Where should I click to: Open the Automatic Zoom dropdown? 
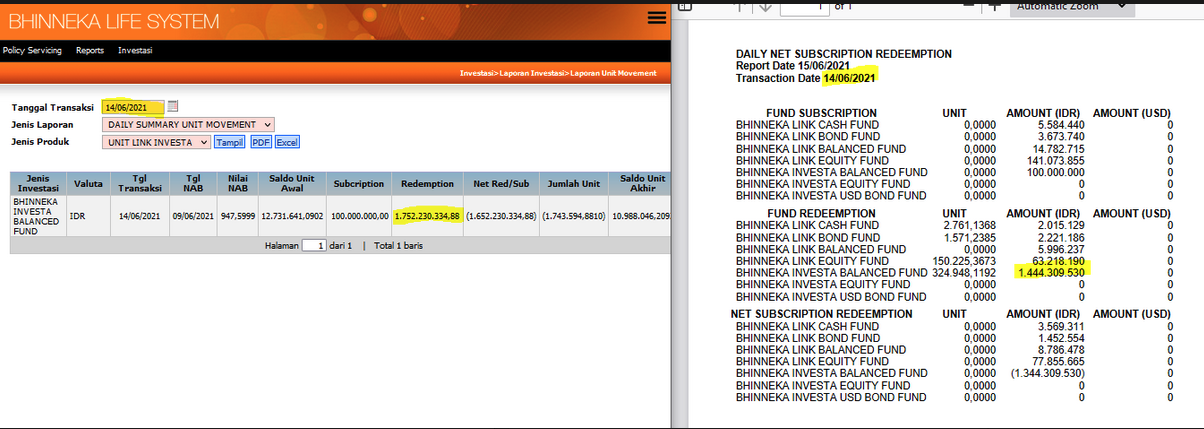pos(1071,6)
